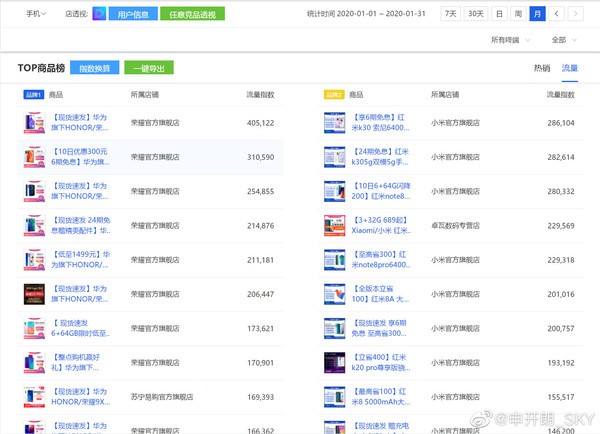Viewport: 600px width, 434px height.
Task: Open the 全部 filter dropdown
Action: click(x=563, y=40)
